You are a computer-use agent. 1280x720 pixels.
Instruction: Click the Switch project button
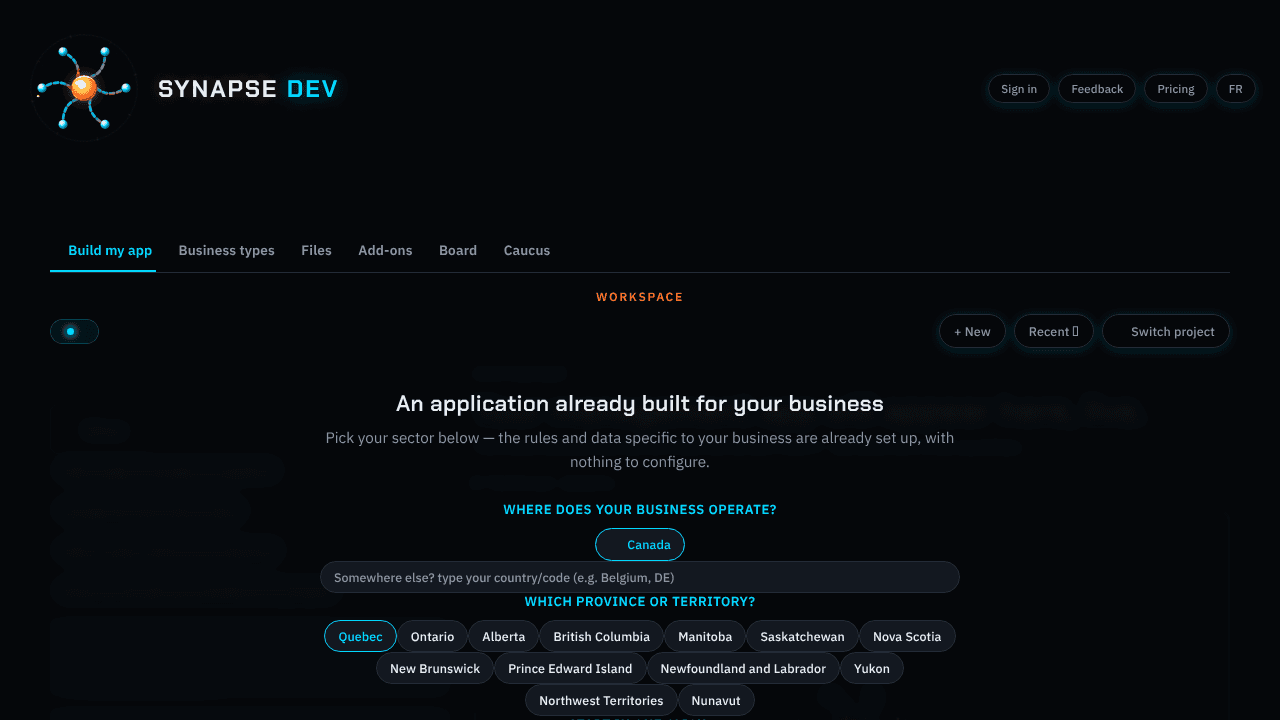[x=1166, y=331]
